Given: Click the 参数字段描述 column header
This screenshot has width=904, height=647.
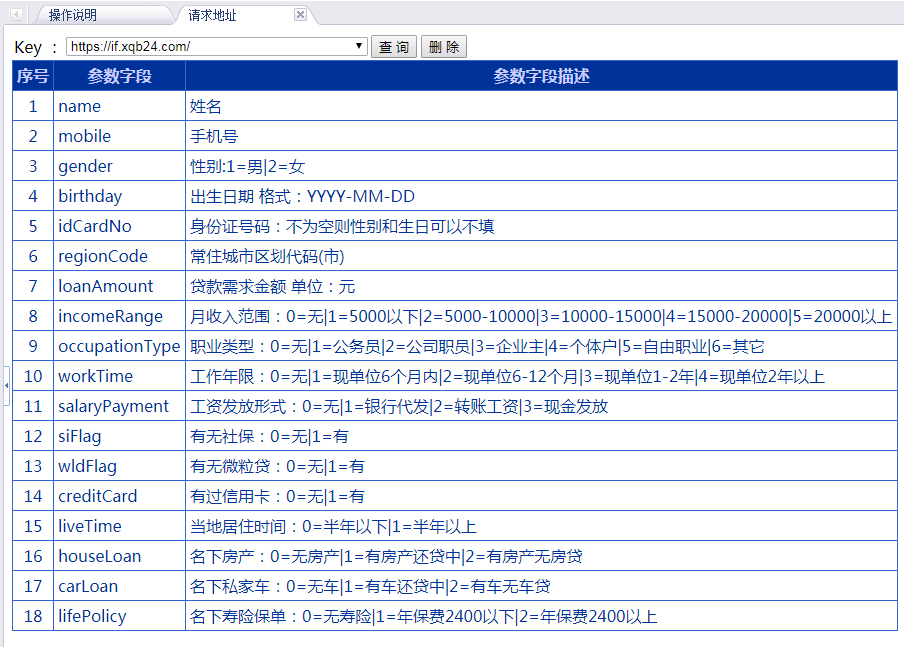Looking at the screenshot, I should click(541, 76).
